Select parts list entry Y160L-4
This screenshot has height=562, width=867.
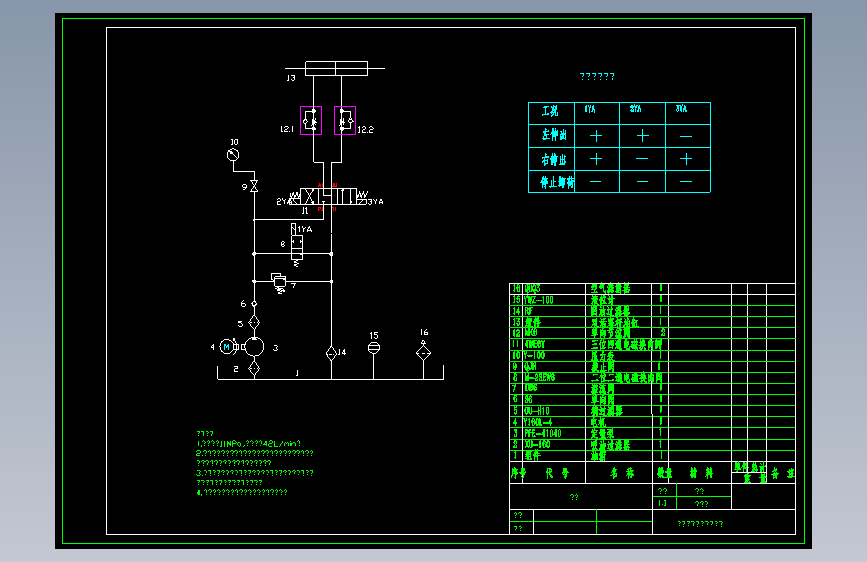coord(537,422)
